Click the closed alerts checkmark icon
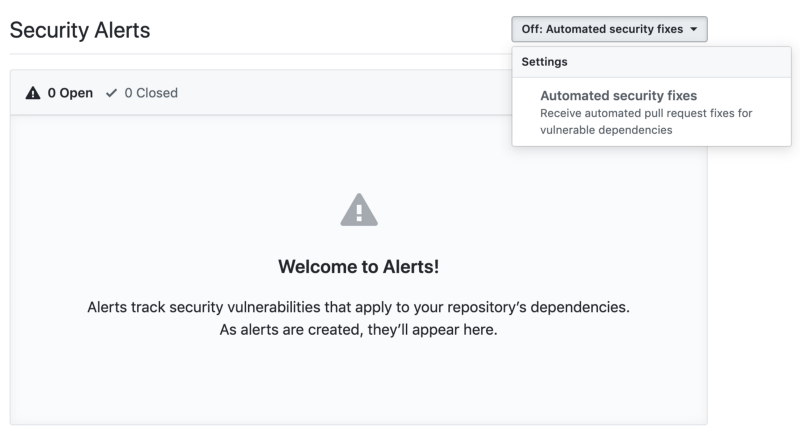800x440 pixels. (x=111, y=93)
